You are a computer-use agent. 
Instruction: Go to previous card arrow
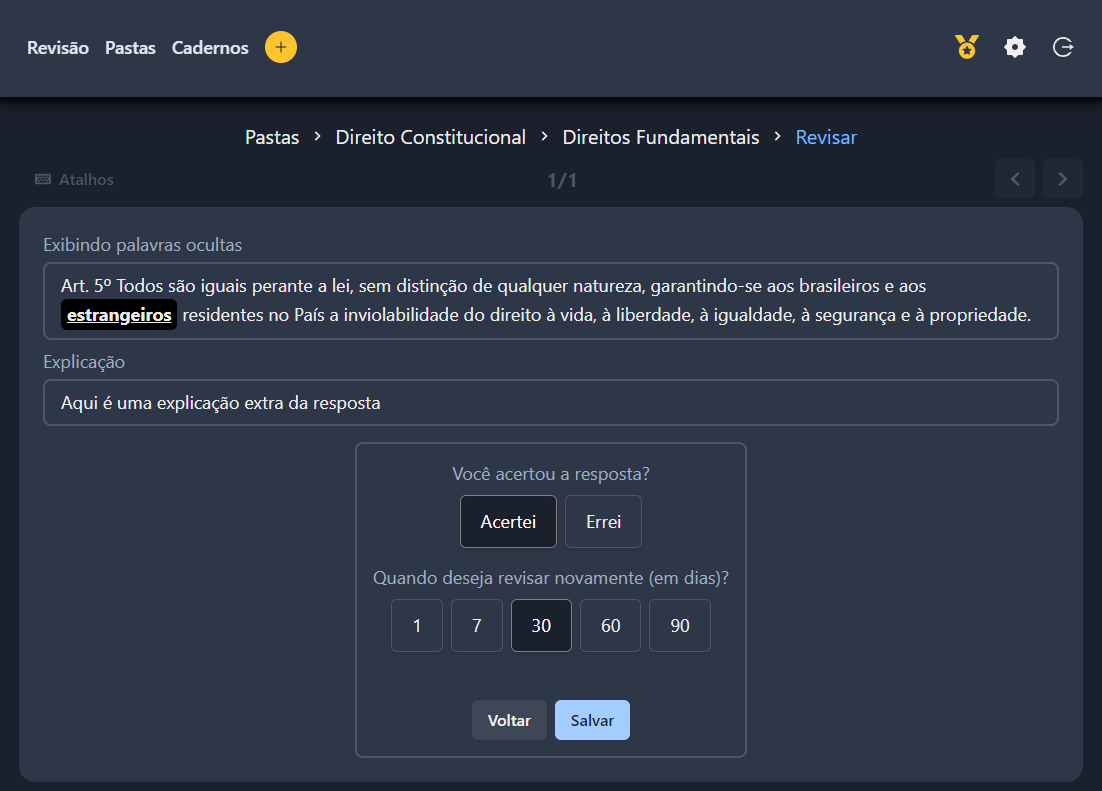1015,179
